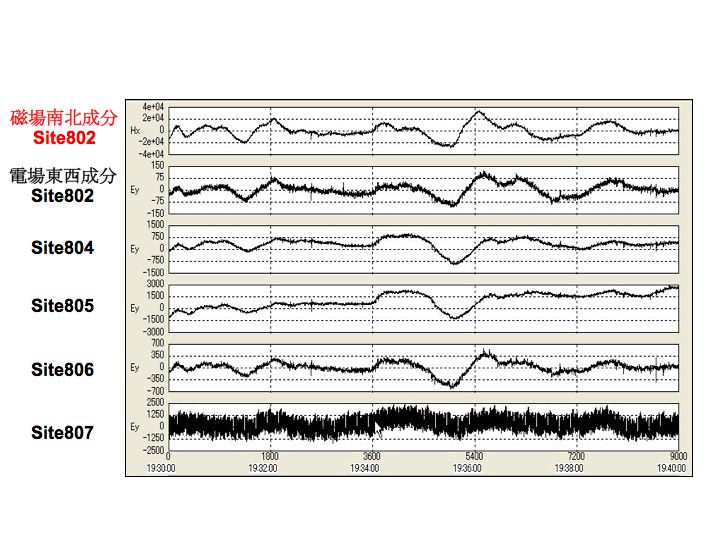
Task: Click the 150 tick value
Action: (x=158, y=165)
